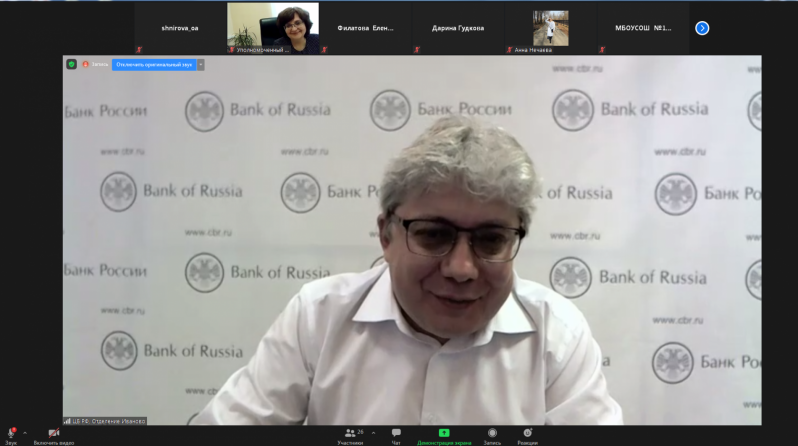Viewport: 798px width, 446px height.
Task: Toggle the Отключить оригинальный звук button
Action: 153,64
